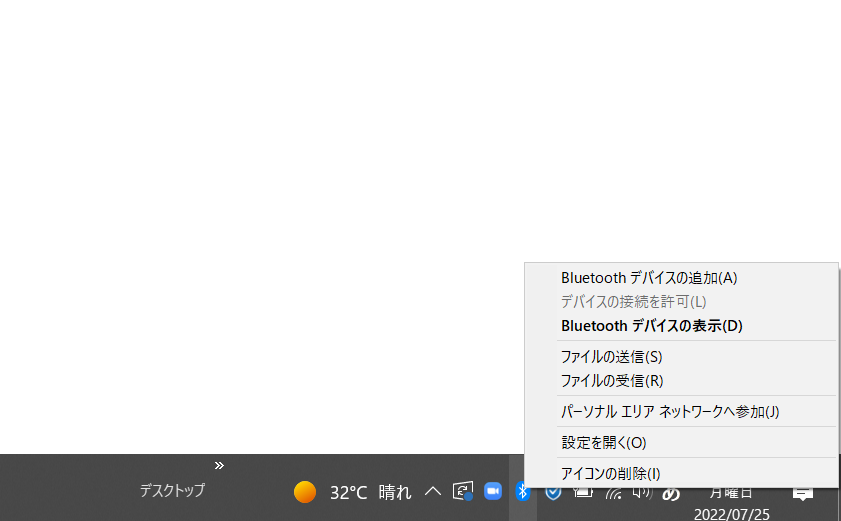Show hidden tray icons with the caret
The image size is (841, 521).
click(x=433, y=491)
